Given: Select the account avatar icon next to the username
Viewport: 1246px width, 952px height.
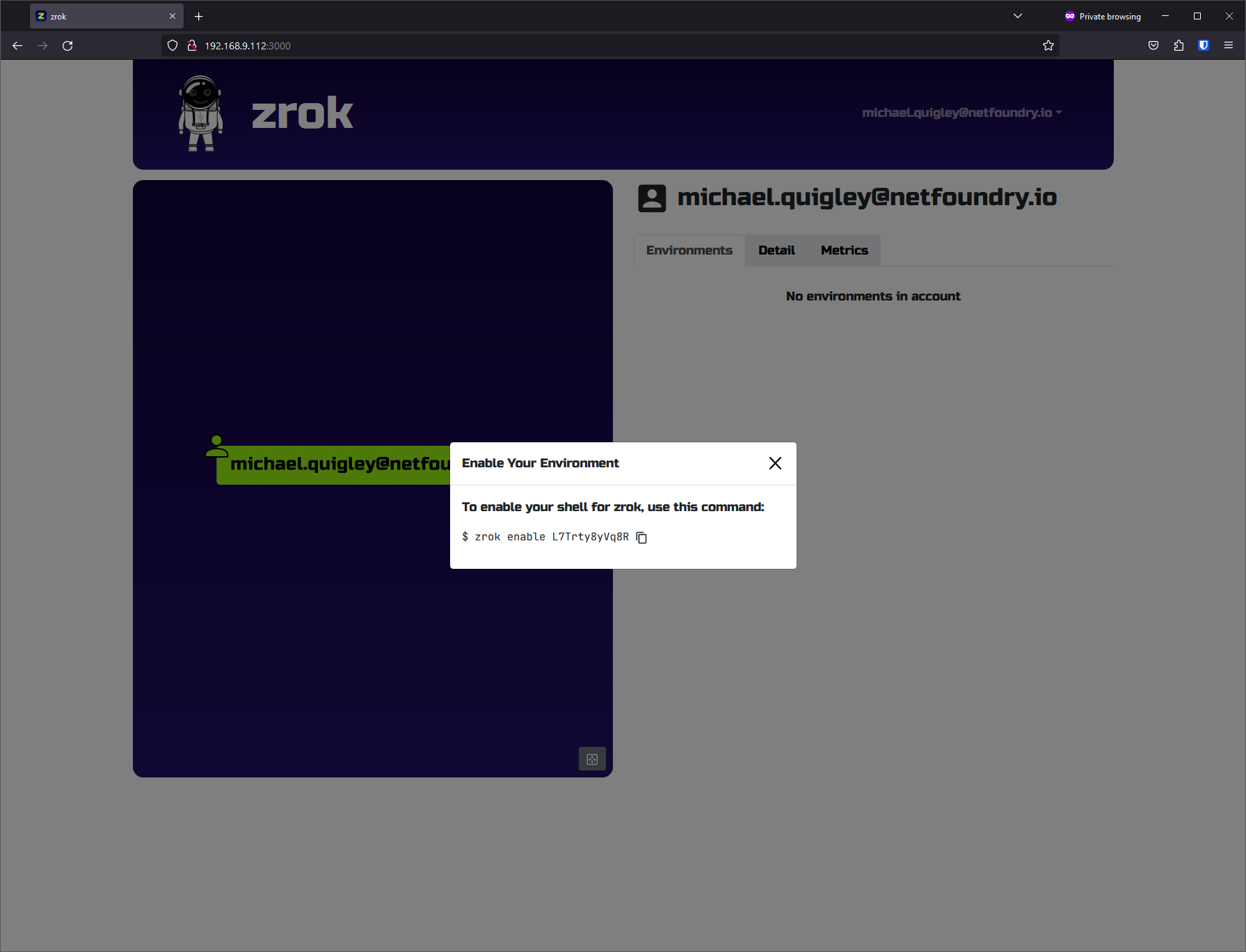Looking at the screenshot, I should [651, 197].
